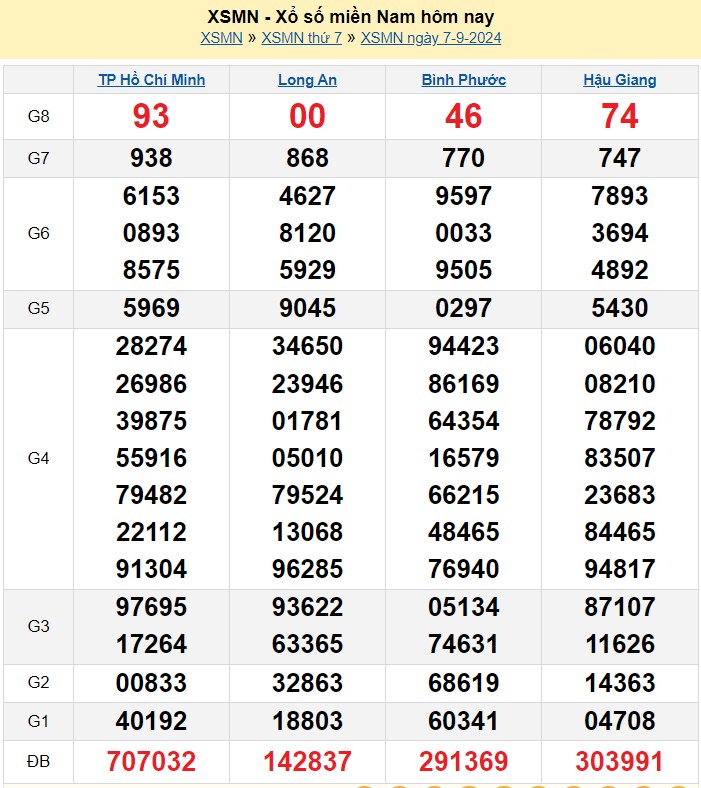Click G5 number 5430

coord(620,309)
